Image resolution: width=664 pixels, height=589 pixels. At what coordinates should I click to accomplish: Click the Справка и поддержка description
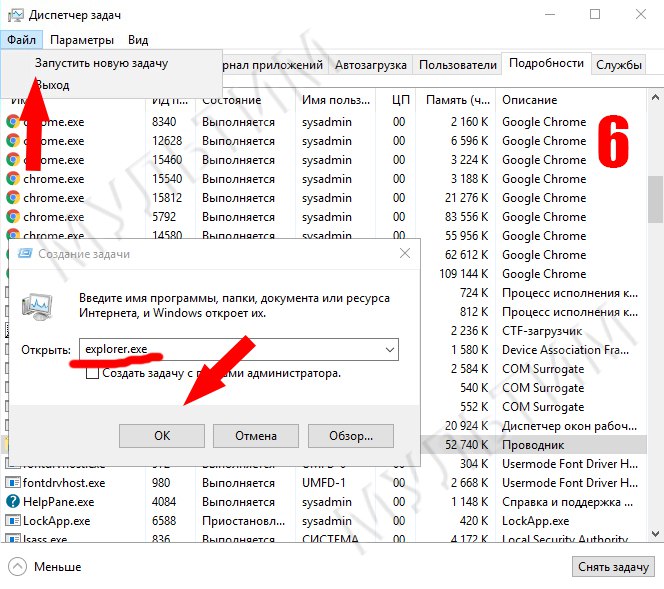pos(567,502)
